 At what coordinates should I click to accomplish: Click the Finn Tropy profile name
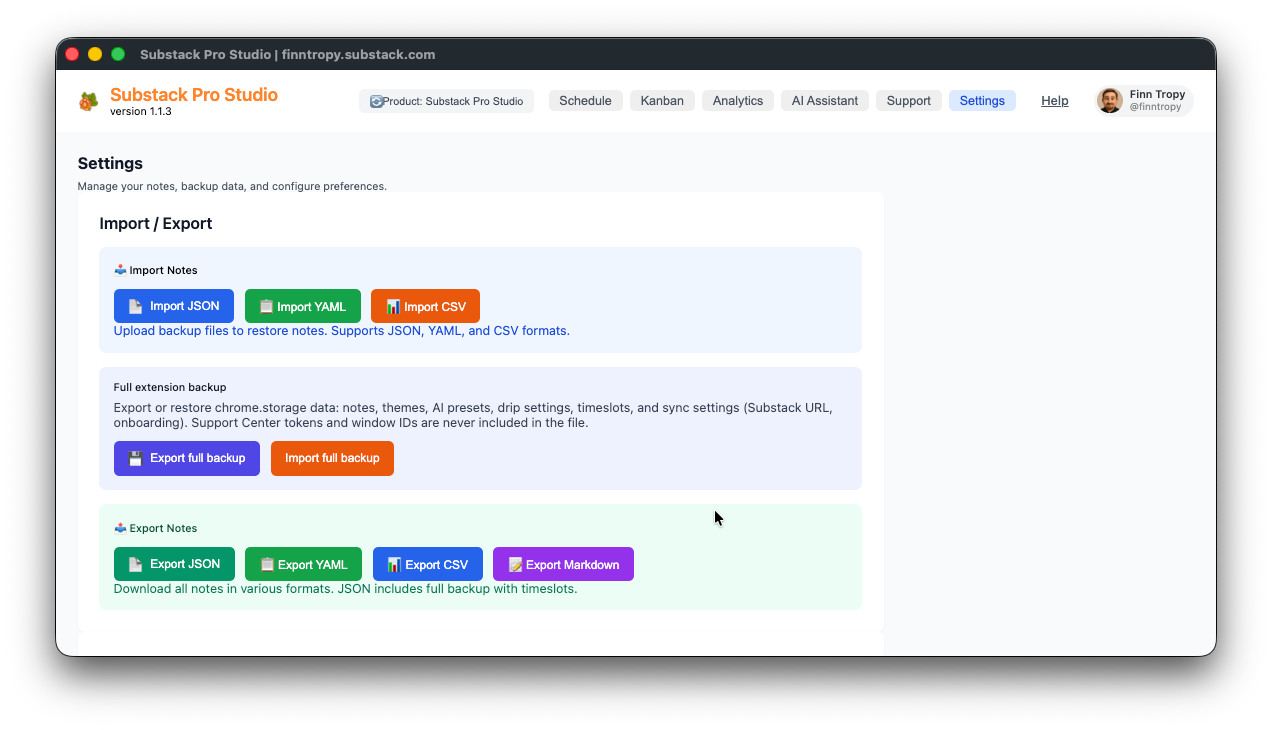(x=1157, y=94)
